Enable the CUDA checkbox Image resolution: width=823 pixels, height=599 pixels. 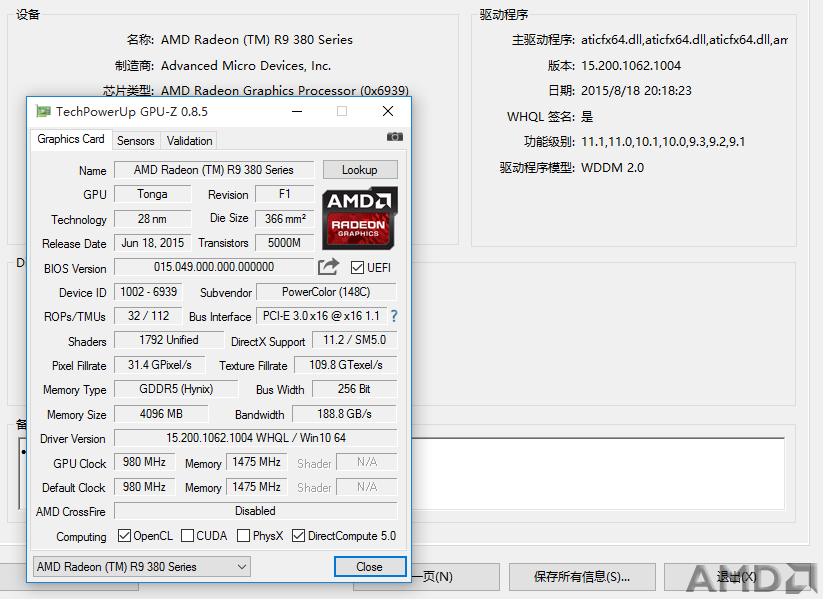point(187,535)
